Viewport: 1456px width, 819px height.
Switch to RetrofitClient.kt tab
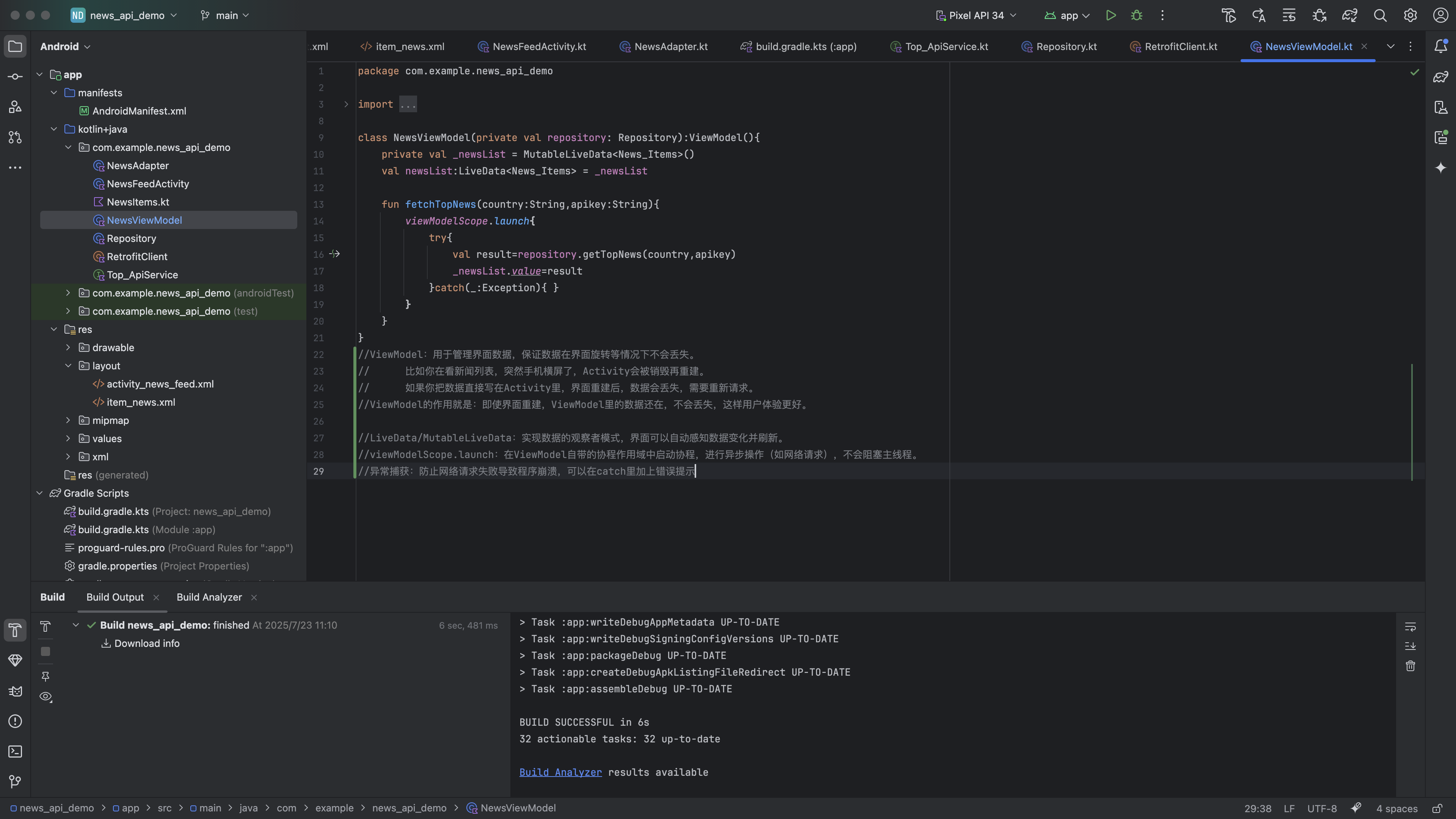tap(1174, 46)
